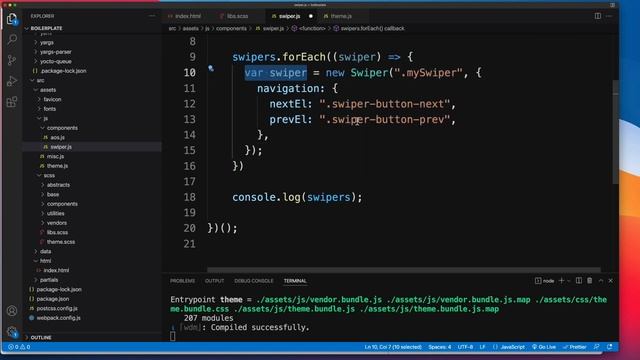The width and height of the screenshot is (640, 360).
Task: Open the Run and Debug view
Action: point(12,81)
